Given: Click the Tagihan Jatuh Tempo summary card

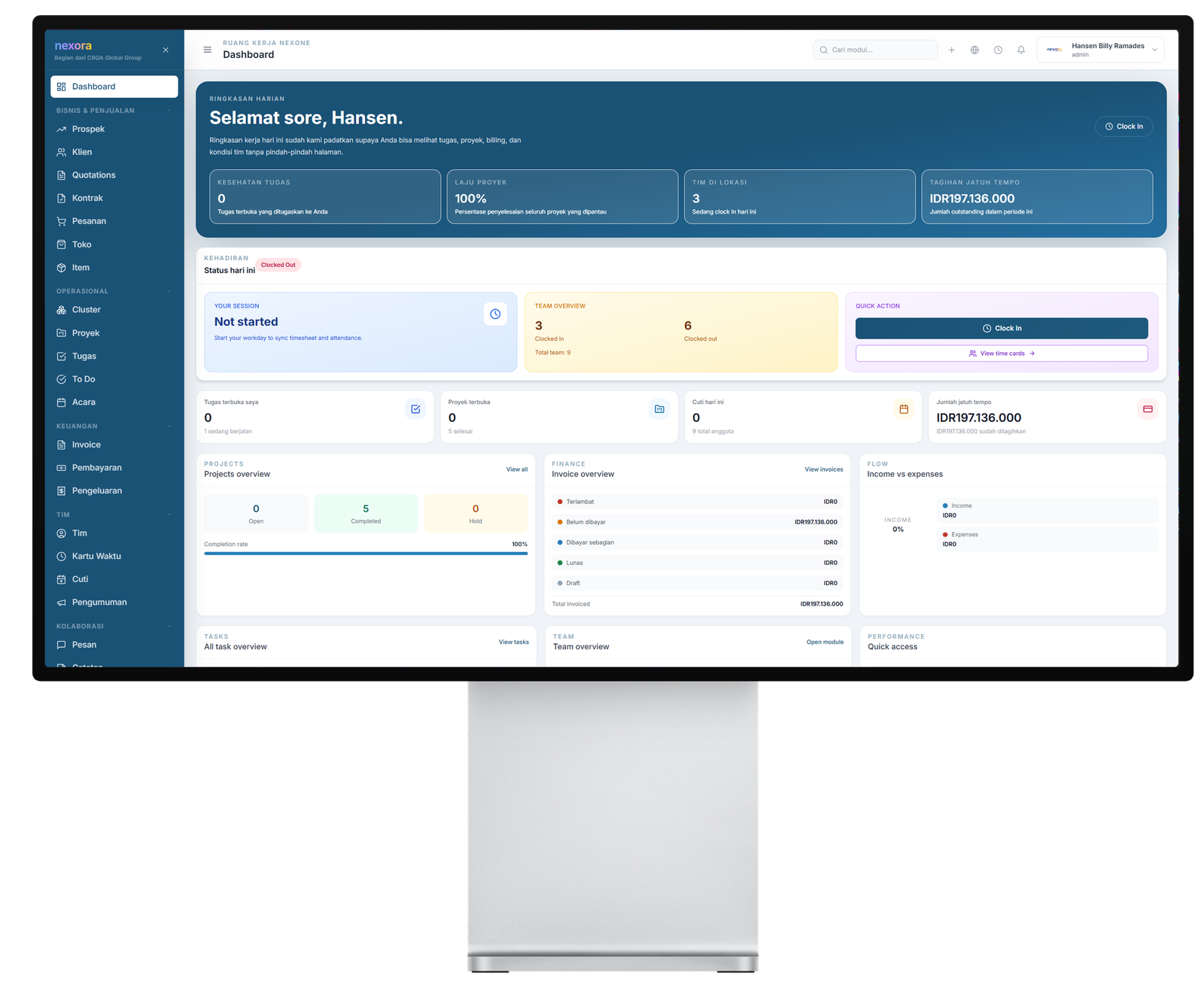Looking at the screenshot, I should [1037, 196].
